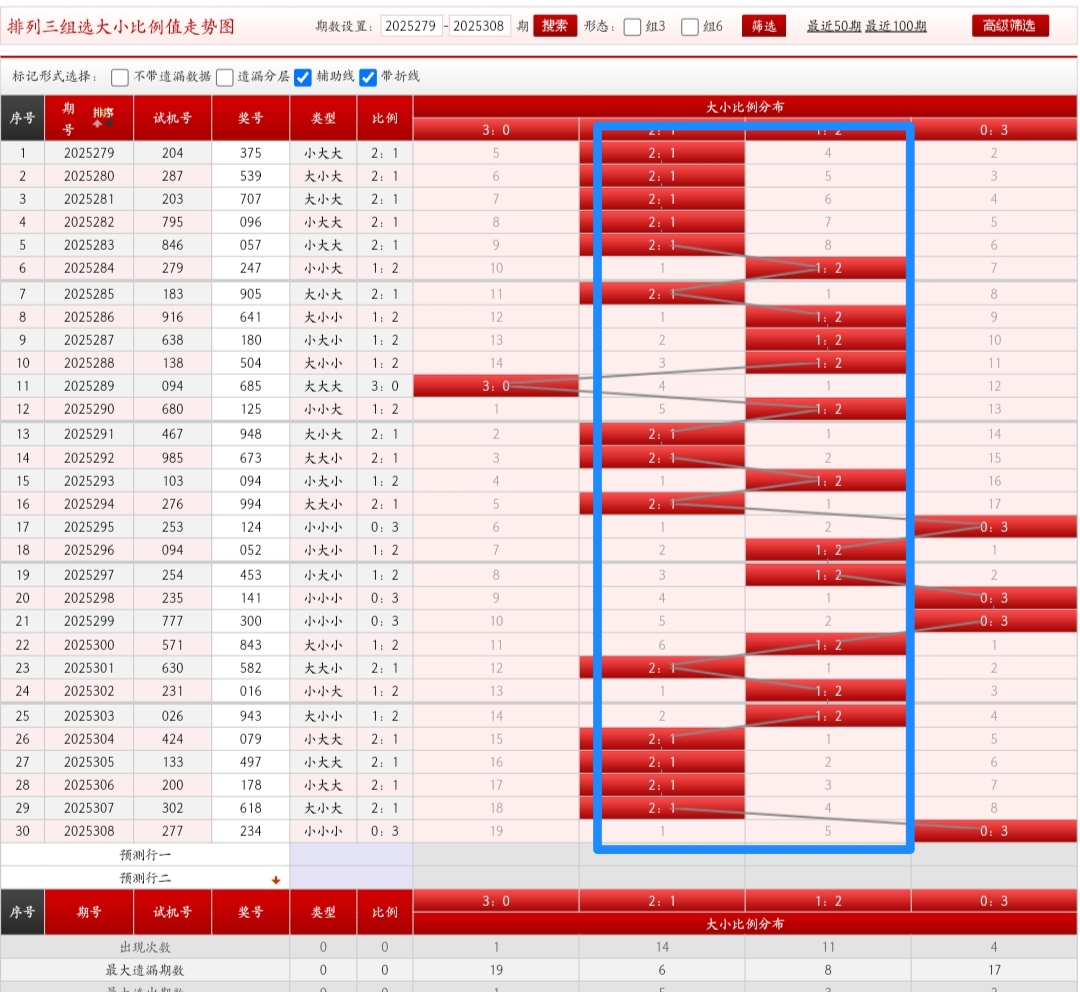Click highlighted 0:3 cell in row 2025298
The width and height of the screenshot is (1080, 992).
pos(994,598)
